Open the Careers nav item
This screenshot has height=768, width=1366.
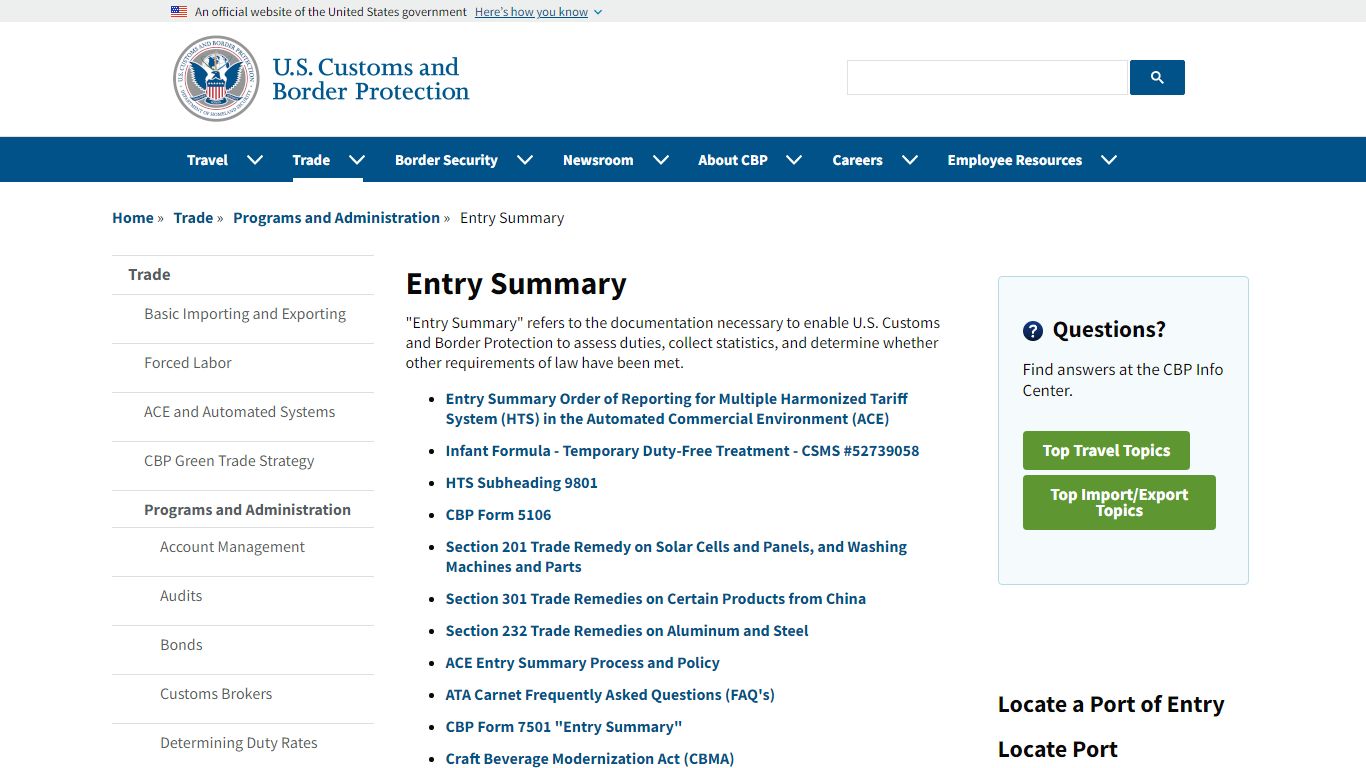click(x=857, y=160)
